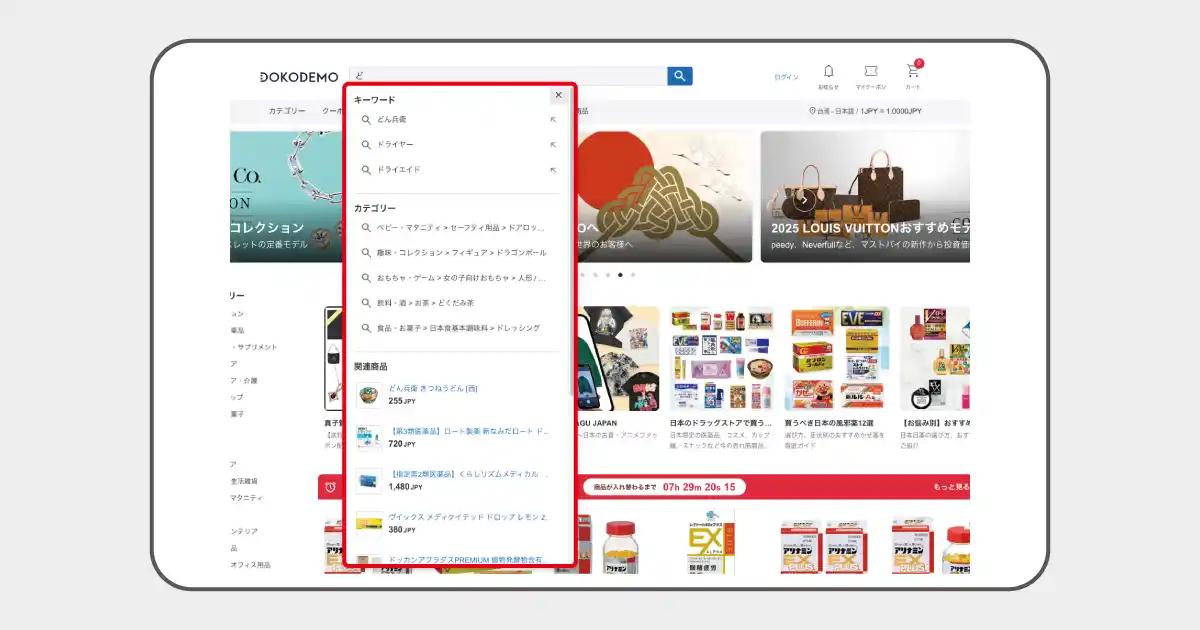Open the カテゴリー menu in the navigation bar
Viewport: 1200px width, 630px height.
point(286,111)
